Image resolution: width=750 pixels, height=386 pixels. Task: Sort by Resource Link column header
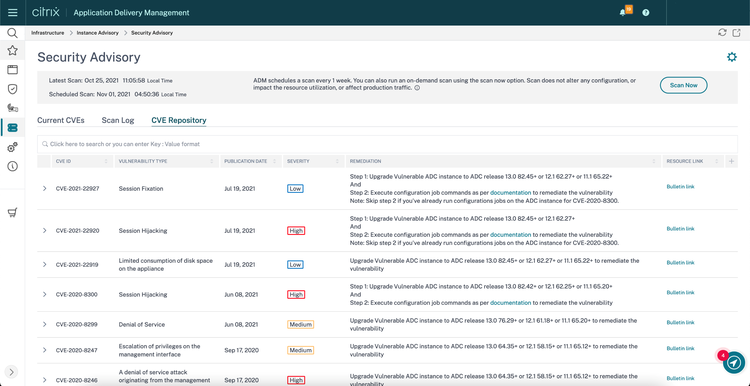click(693, 162)
